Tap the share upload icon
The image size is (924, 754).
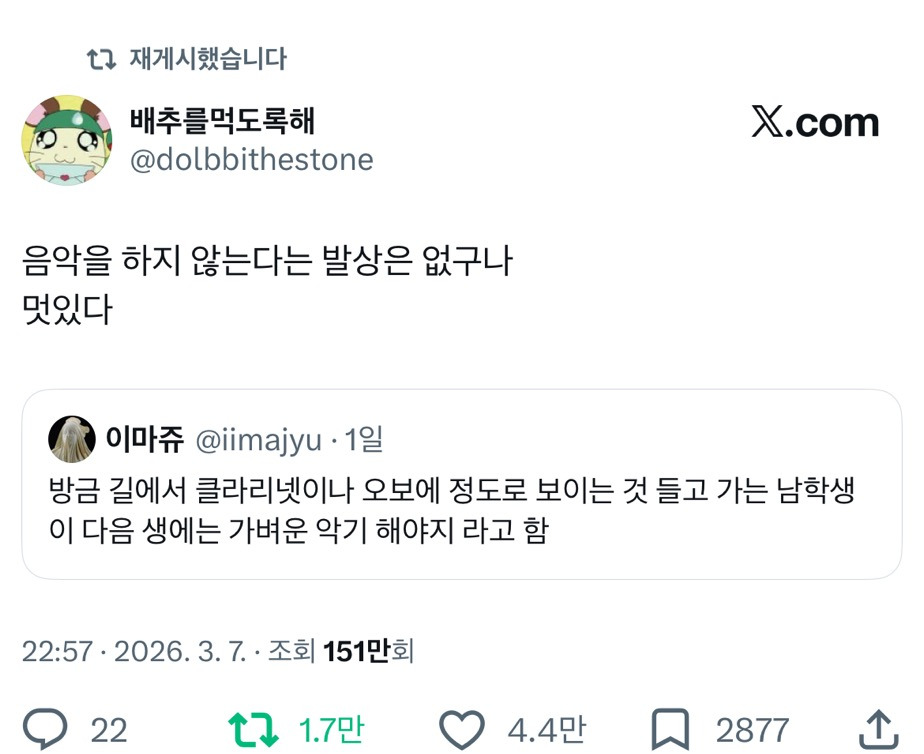(877, 728)
